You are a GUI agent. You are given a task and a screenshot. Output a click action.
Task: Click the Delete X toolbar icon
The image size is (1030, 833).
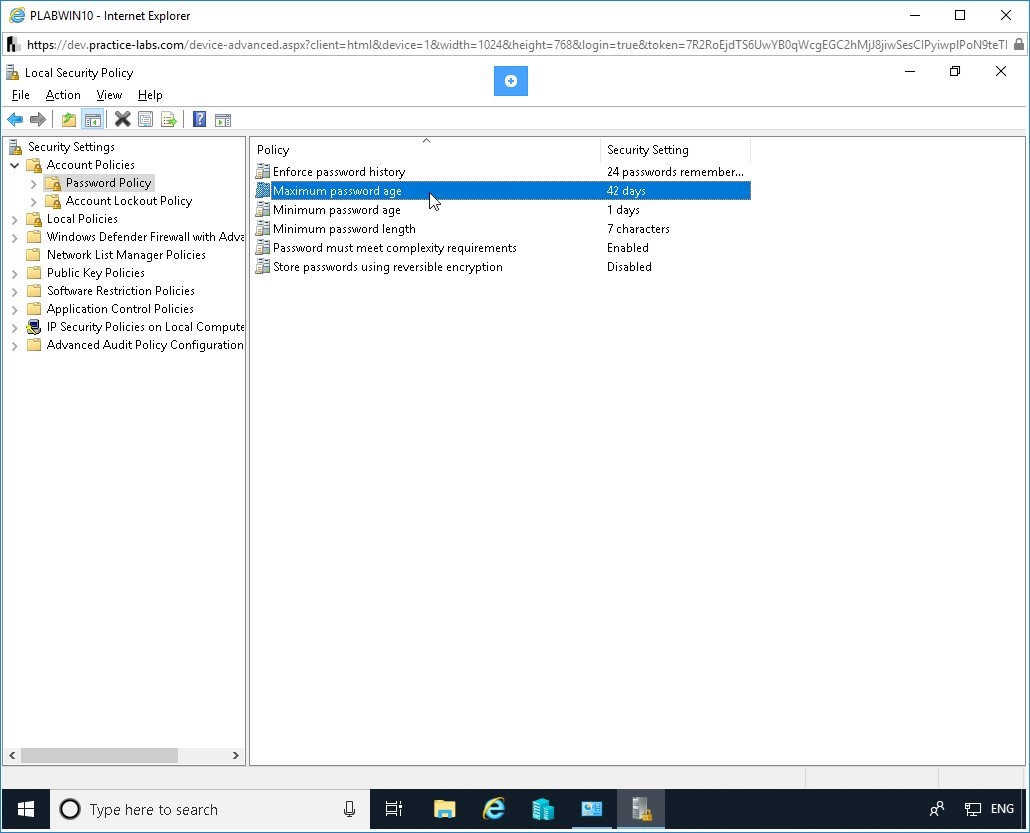coord(122,119)
